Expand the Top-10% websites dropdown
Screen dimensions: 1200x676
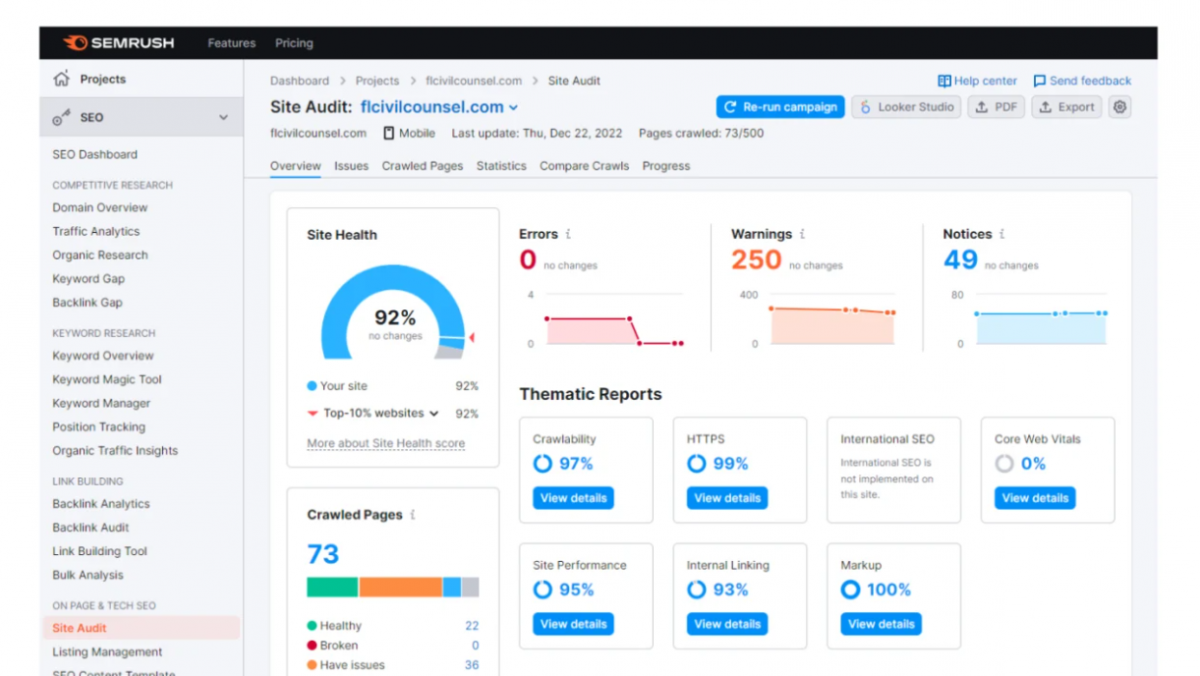coord(434,413)
